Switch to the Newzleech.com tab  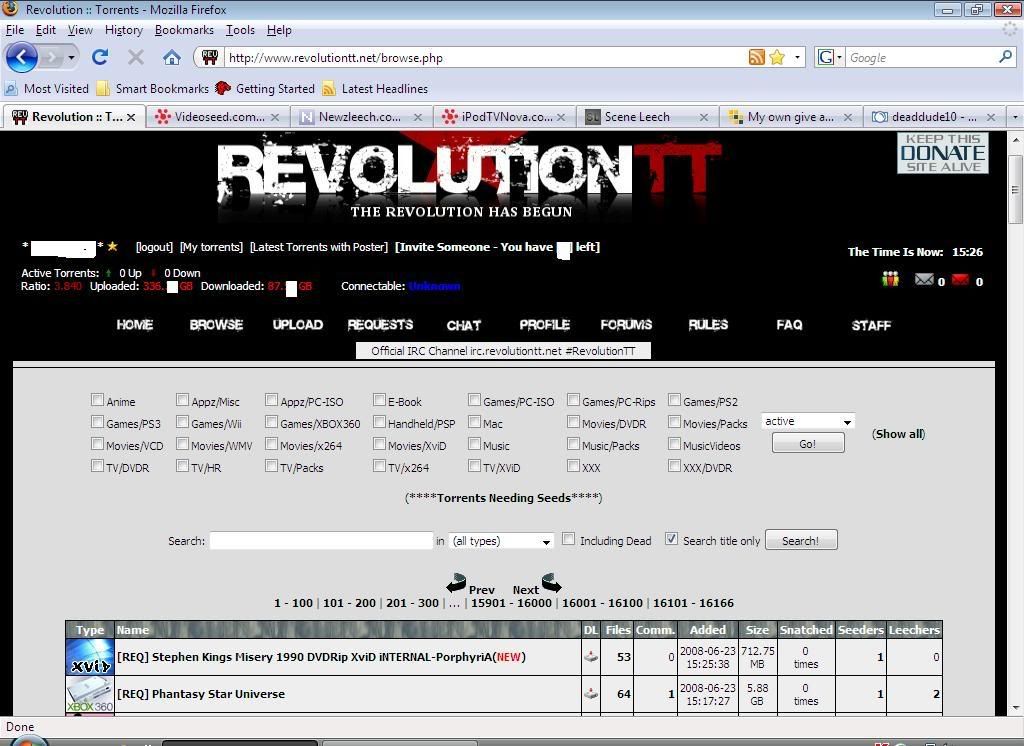pyautogui.click(x=360, y=117)
